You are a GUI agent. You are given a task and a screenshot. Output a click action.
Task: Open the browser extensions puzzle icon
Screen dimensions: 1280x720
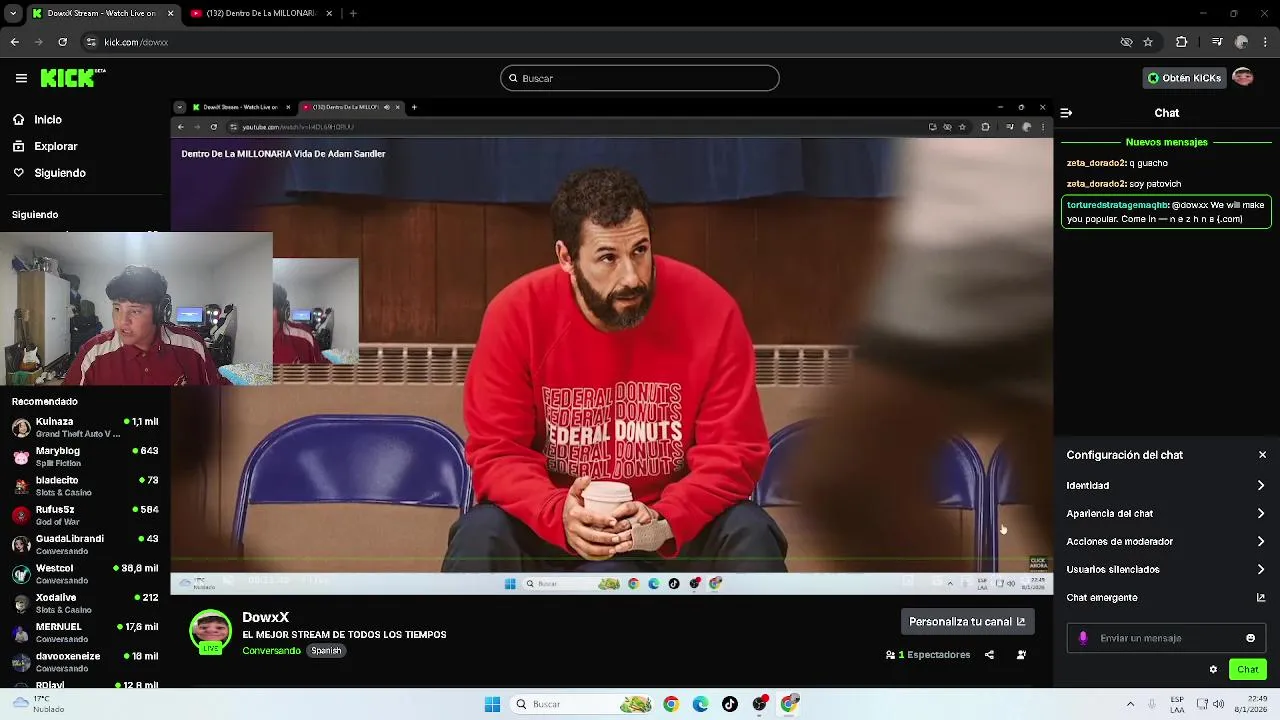pyautogui.click(x=1181, y=42)
